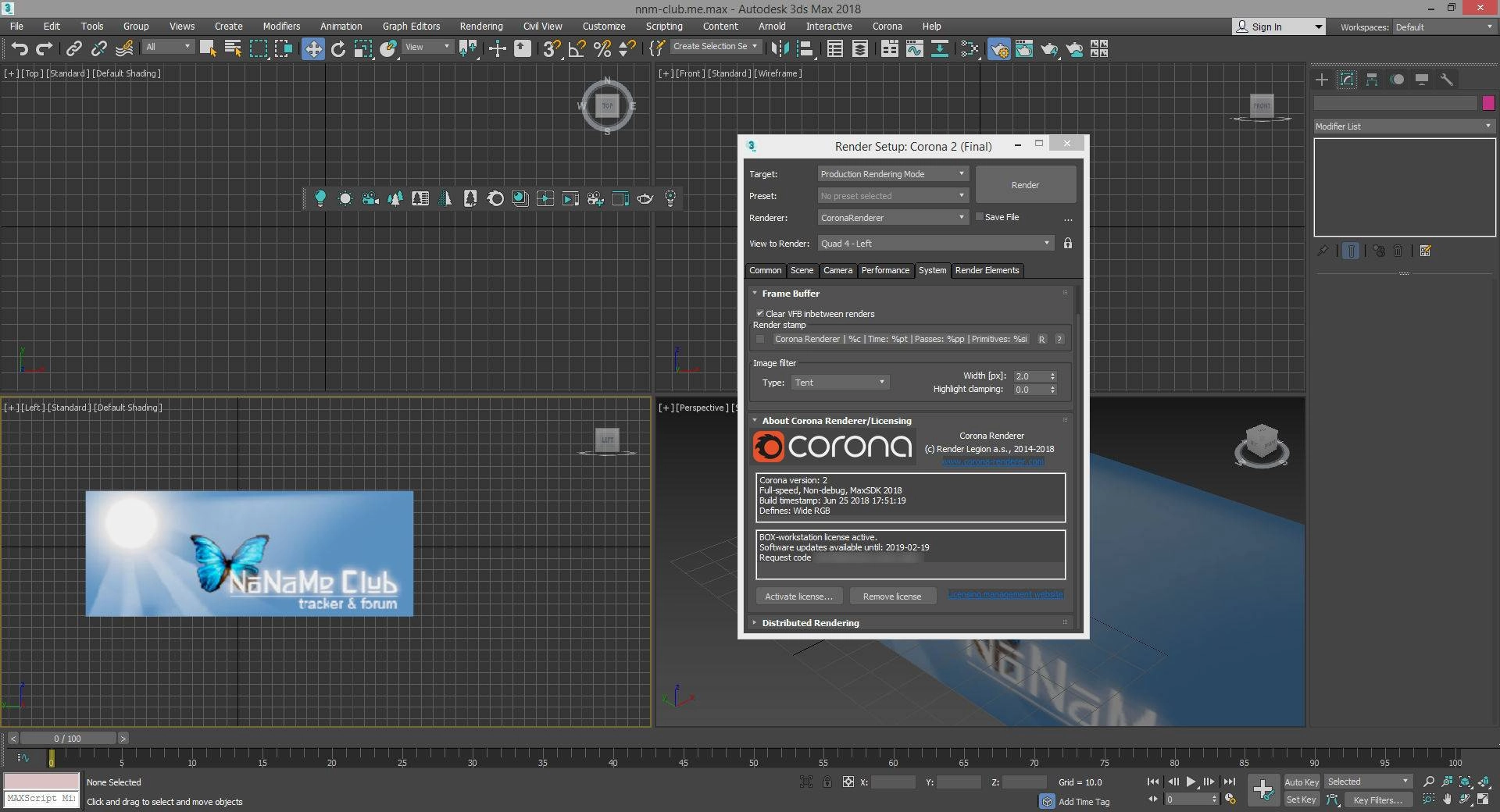Click the Set Keys large plus icon
This screenshot has width=1500, height=812.
pyautogui.click(x=1262, y=790)
